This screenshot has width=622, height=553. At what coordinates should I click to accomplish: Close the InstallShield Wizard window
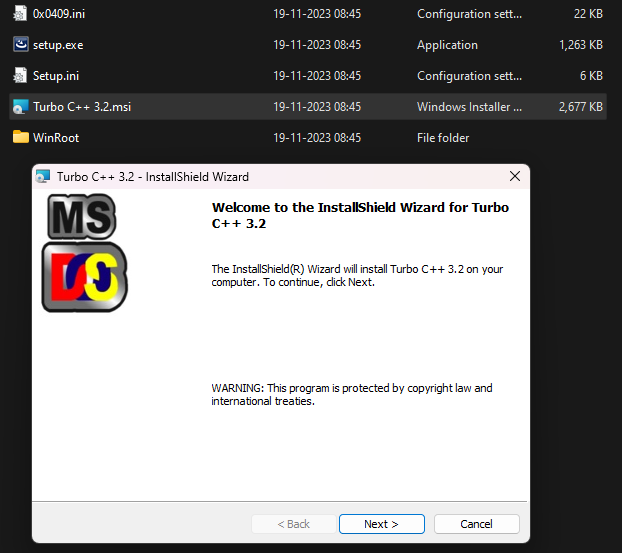pyautogui.click(x=515, y=176)
